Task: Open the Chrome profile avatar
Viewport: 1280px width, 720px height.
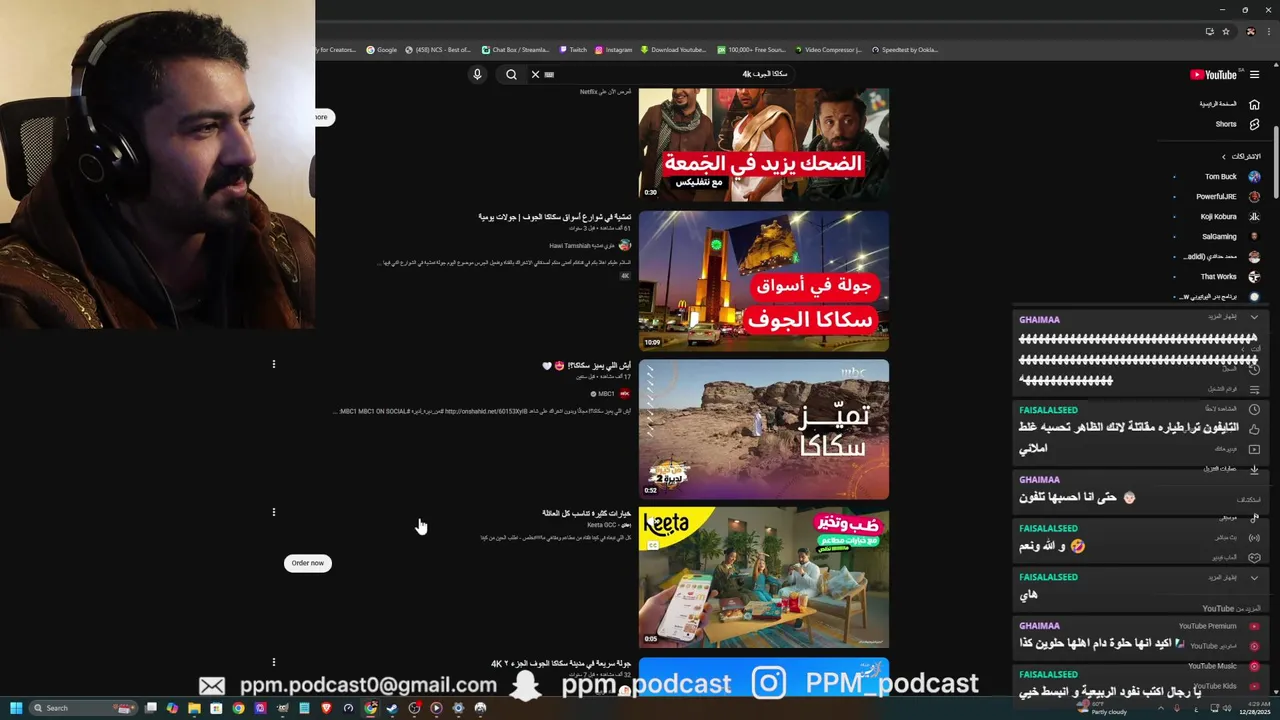Action: point(1250,31)
